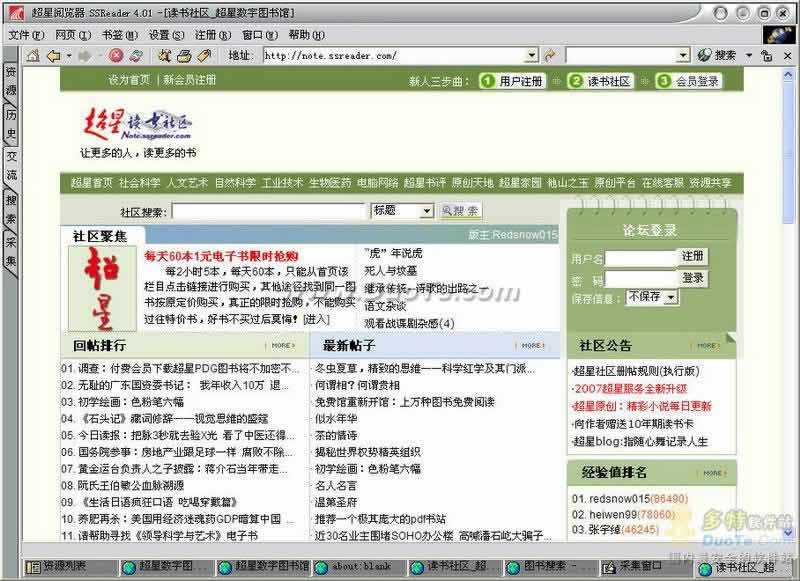
Task: Select the pencil annotation icon in the toolbar
Action: [204, 55]
